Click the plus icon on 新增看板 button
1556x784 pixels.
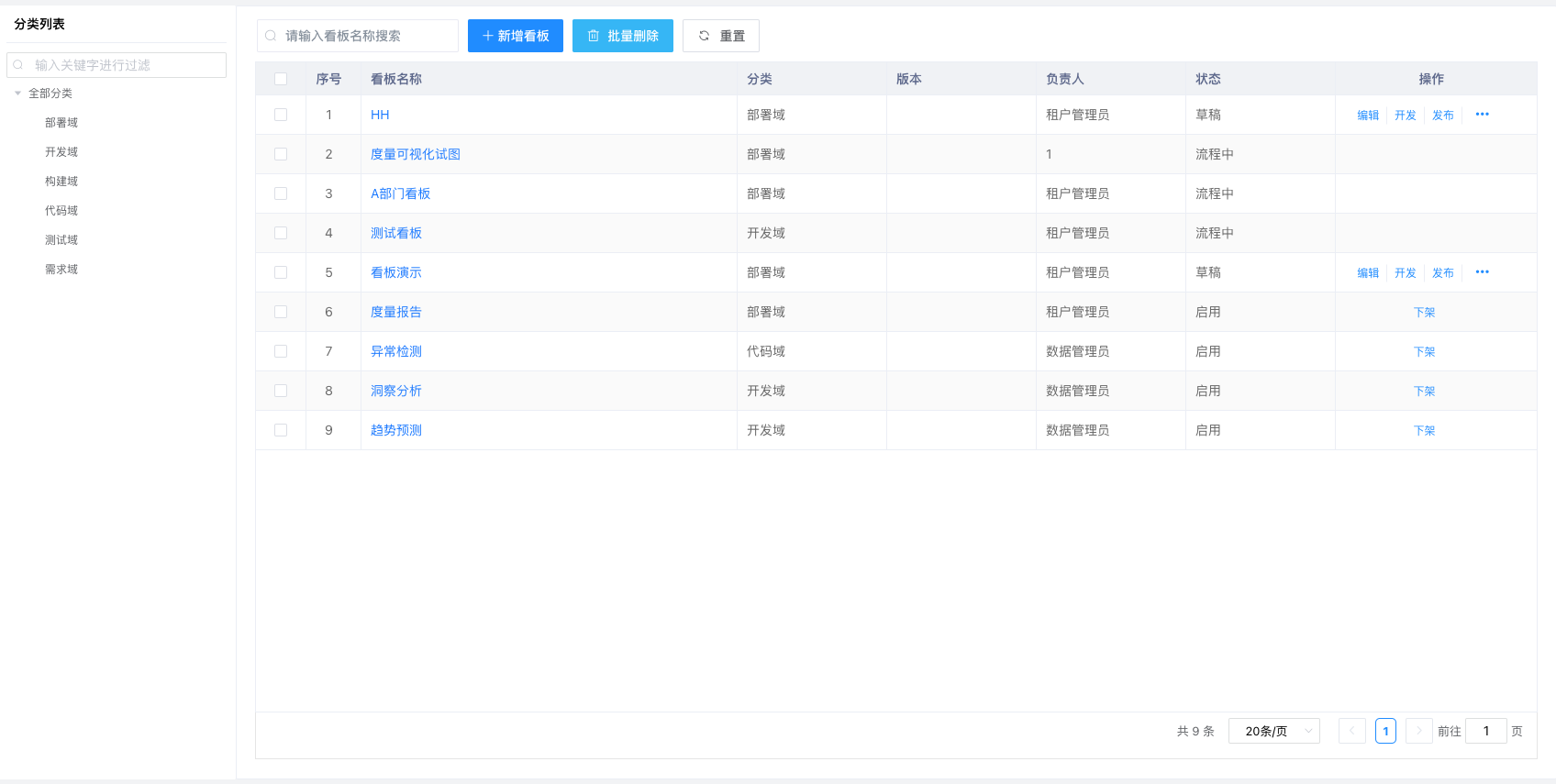487,36
